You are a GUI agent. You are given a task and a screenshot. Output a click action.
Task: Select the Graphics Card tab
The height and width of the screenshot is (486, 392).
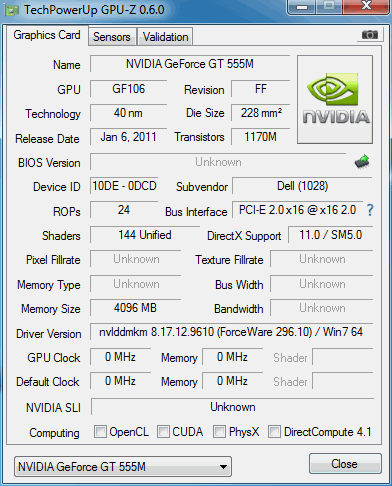click(x=47, y=35)
